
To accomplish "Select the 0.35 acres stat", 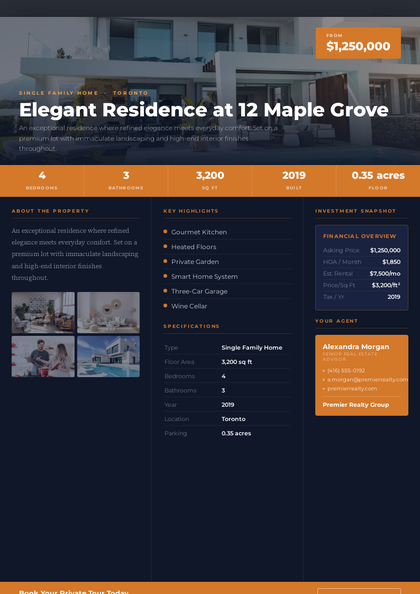I will (378, 181).
